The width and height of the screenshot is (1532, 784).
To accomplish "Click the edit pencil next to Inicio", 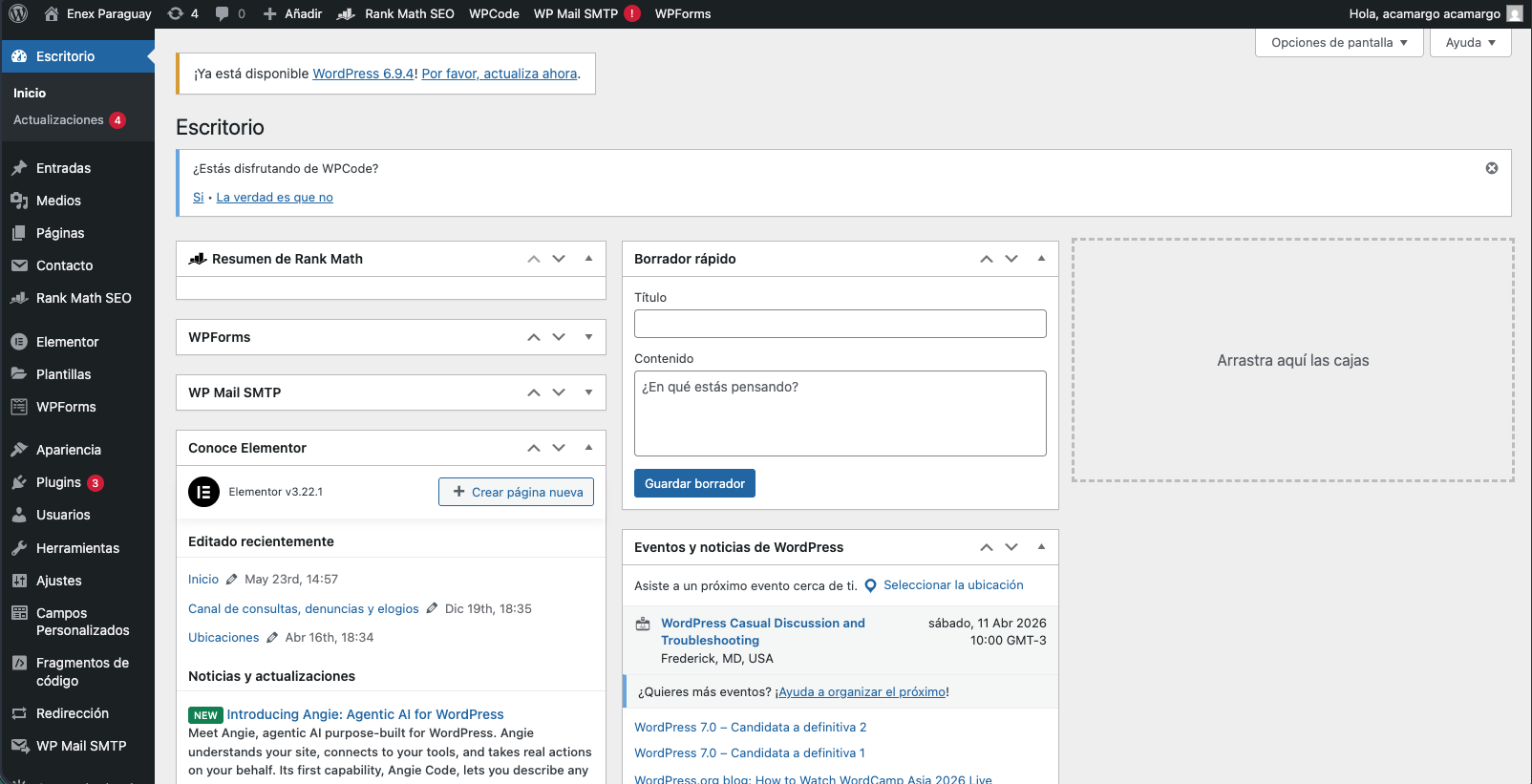I will tap(231, 579).
